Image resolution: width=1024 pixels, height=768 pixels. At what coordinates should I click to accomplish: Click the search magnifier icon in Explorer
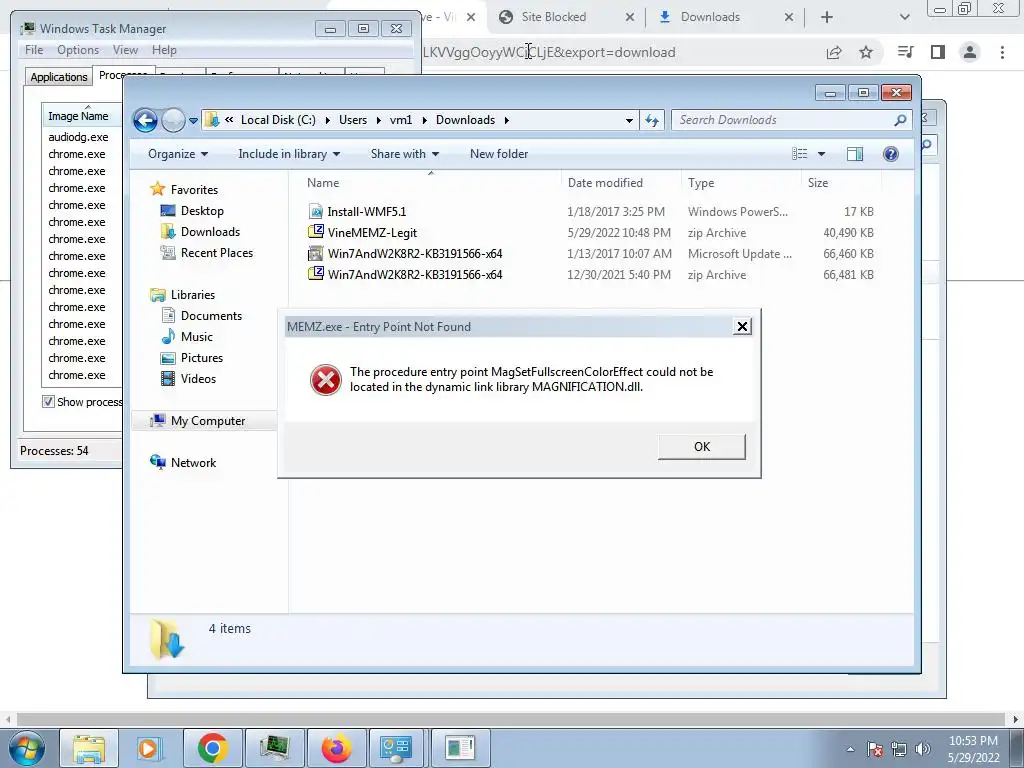(x=900, y=120)
